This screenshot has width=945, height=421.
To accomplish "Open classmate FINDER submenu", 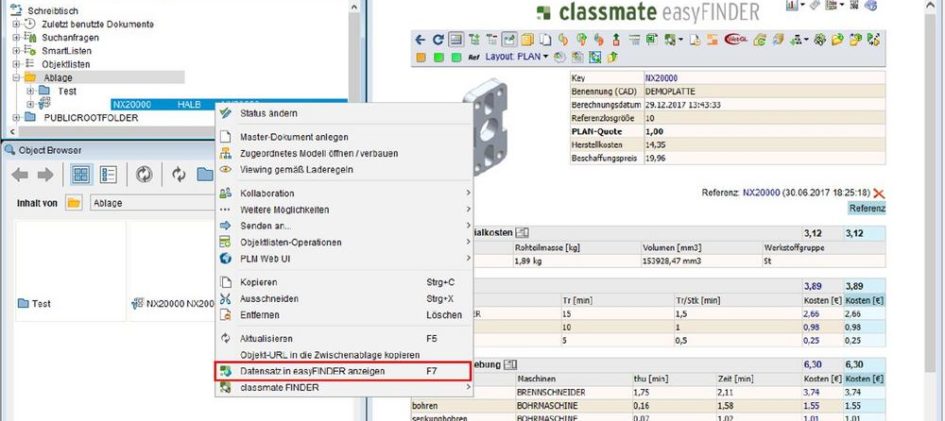I will tap(344, 388).
